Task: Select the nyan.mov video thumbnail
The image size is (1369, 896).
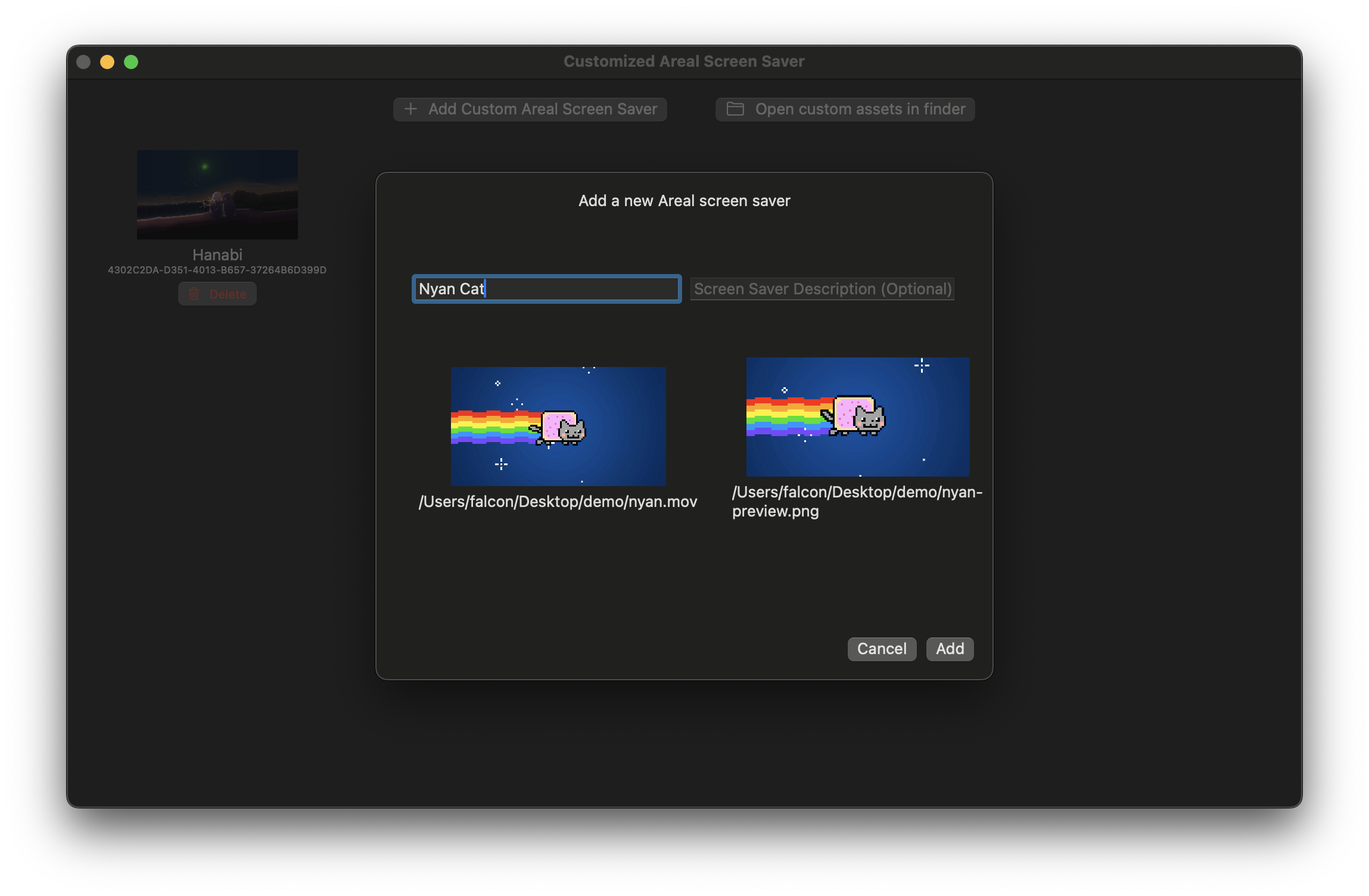Action: (x=558, y=426)
